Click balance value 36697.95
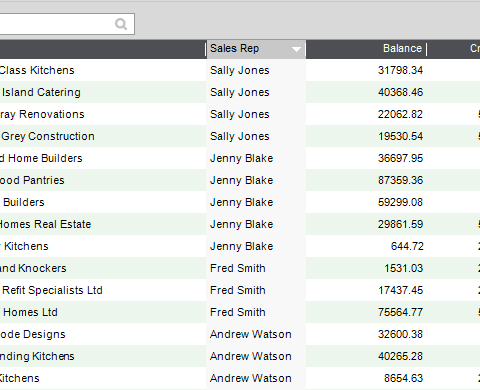 tap(400, 158)
